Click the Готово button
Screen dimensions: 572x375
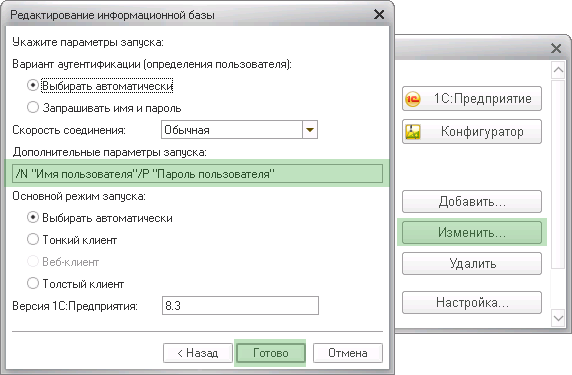click(270, 353)
